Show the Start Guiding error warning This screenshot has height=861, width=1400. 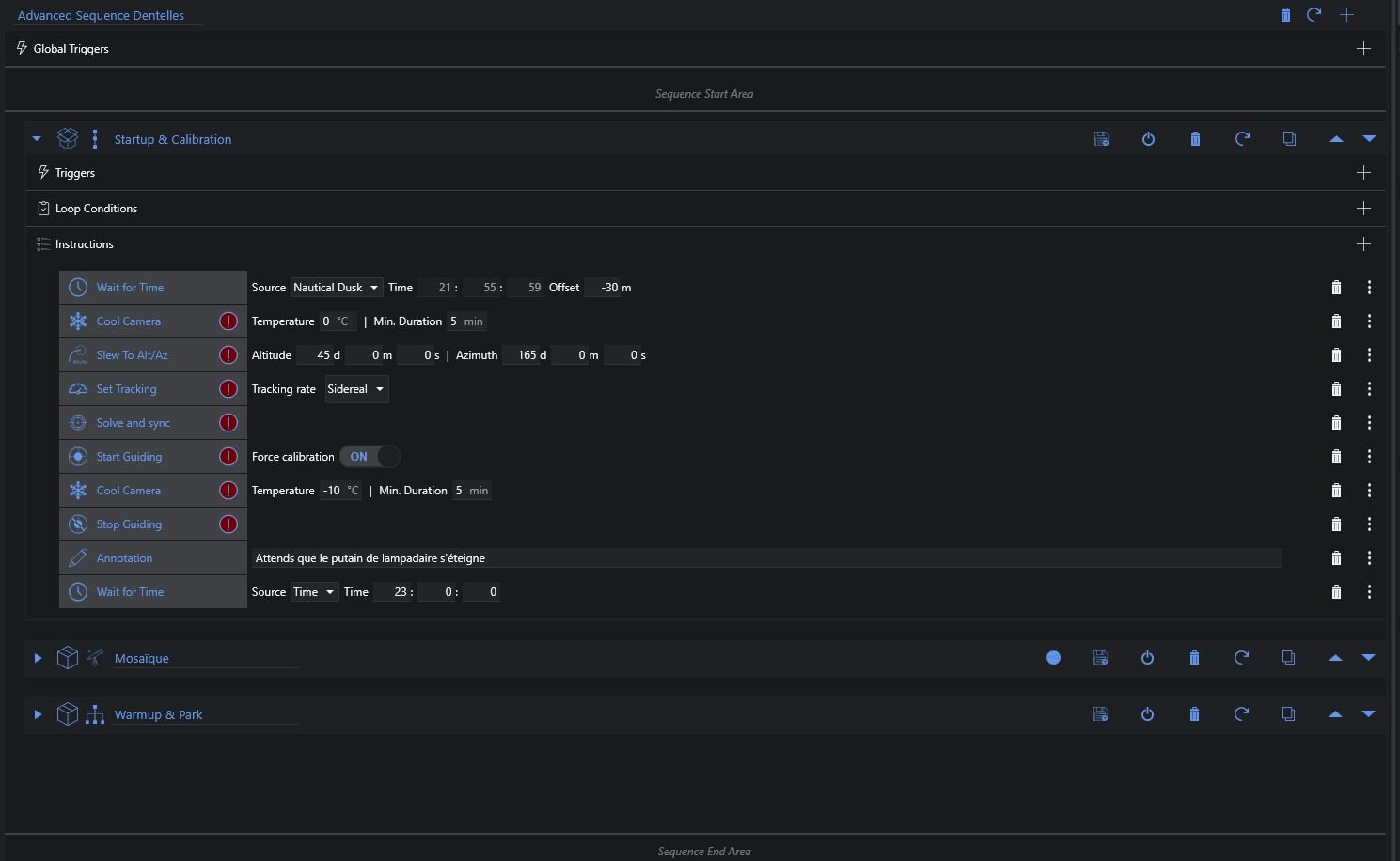point(228,457)
